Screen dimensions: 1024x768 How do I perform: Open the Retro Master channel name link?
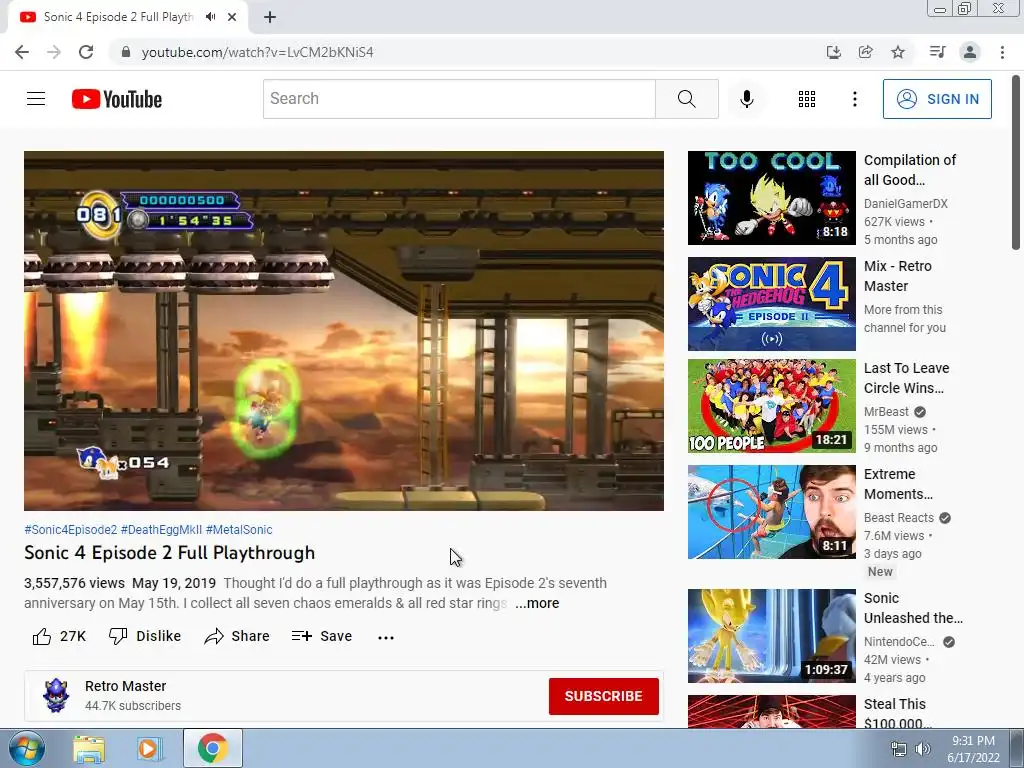point(125,686)
